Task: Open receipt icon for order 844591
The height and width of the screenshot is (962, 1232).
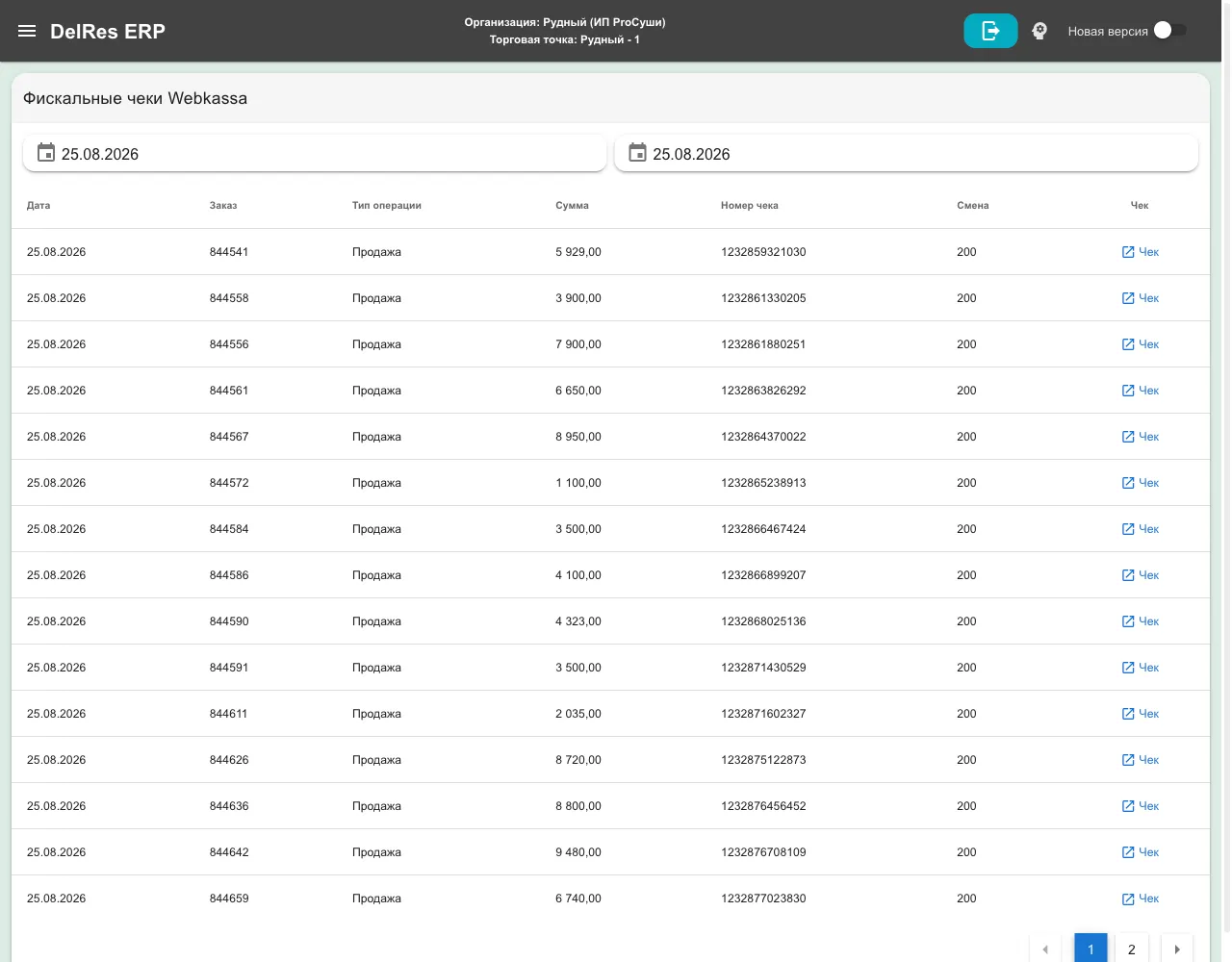Action: [1128, 668]
